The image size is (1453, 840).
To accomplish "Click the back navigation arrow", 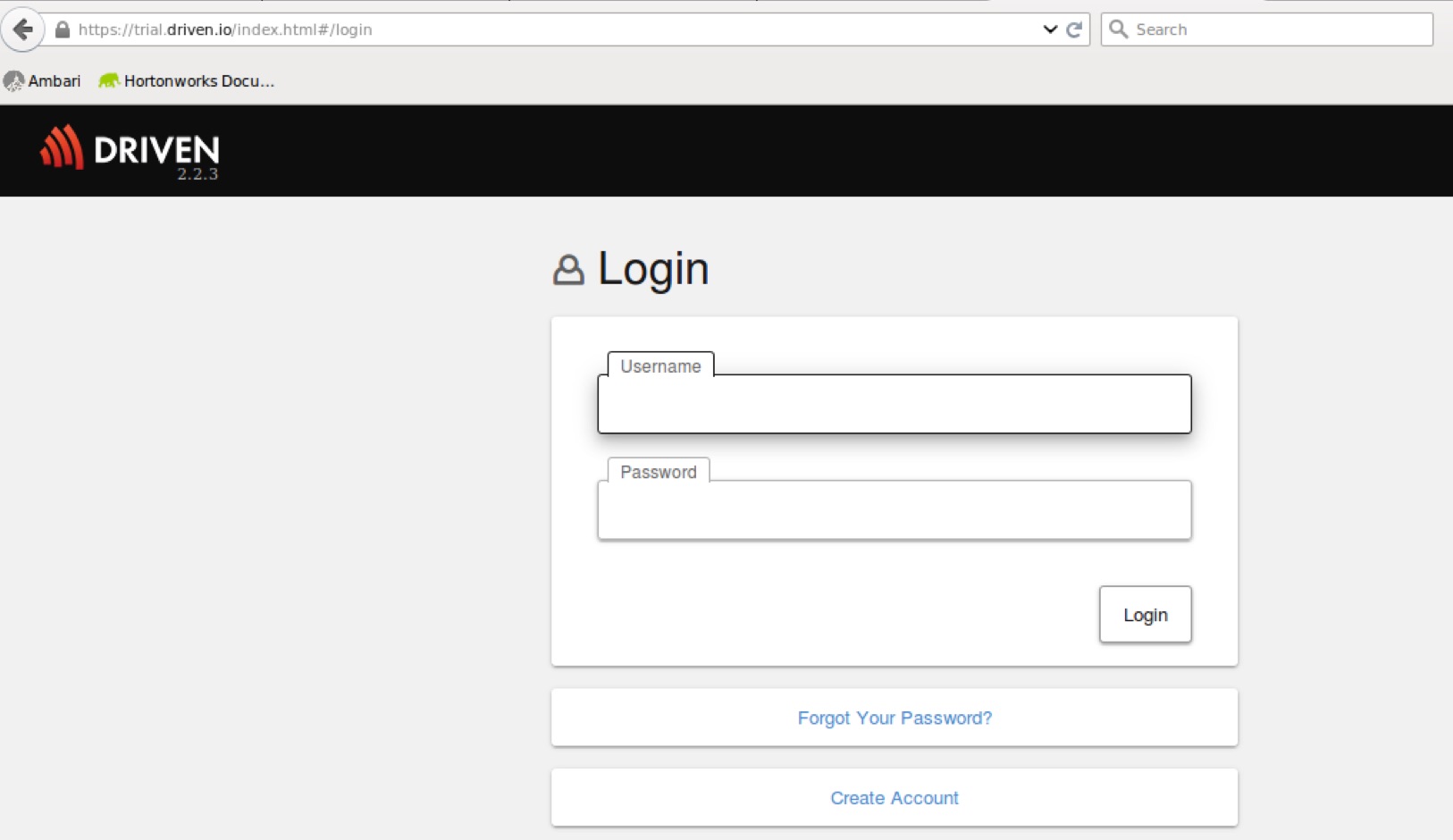I will [23, 28].
